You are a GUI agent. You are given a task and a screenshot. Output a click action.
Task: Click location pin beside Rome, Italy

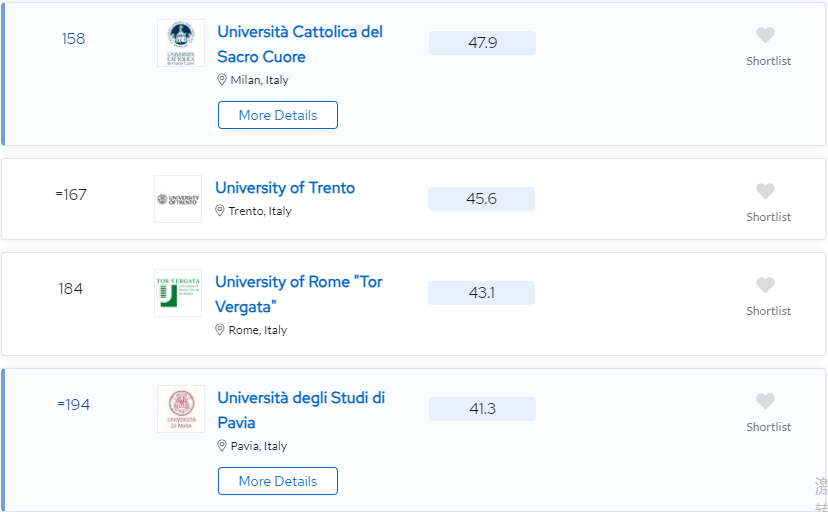coord(220,330)
